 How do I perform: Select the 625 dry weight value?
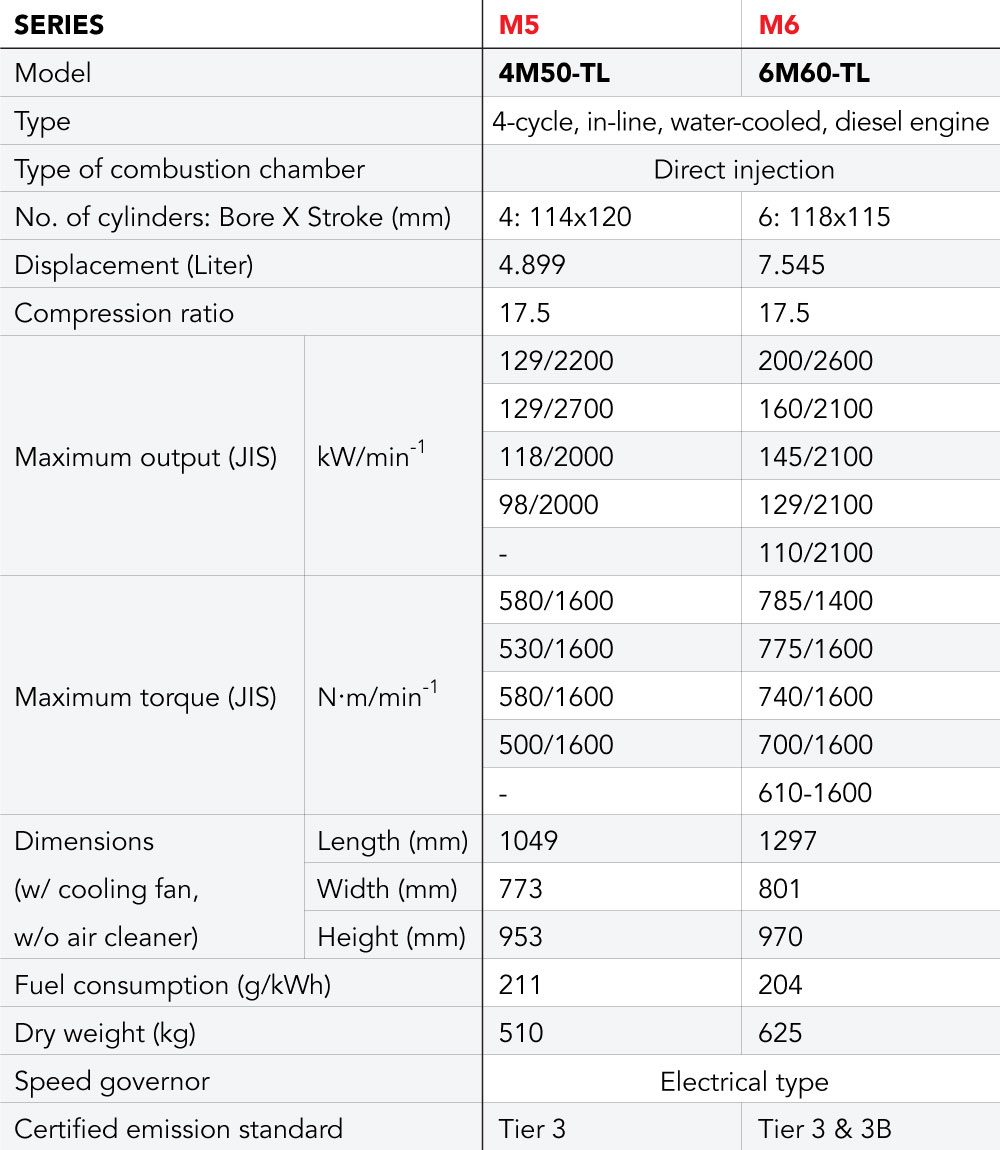[x=780, y=1033]
